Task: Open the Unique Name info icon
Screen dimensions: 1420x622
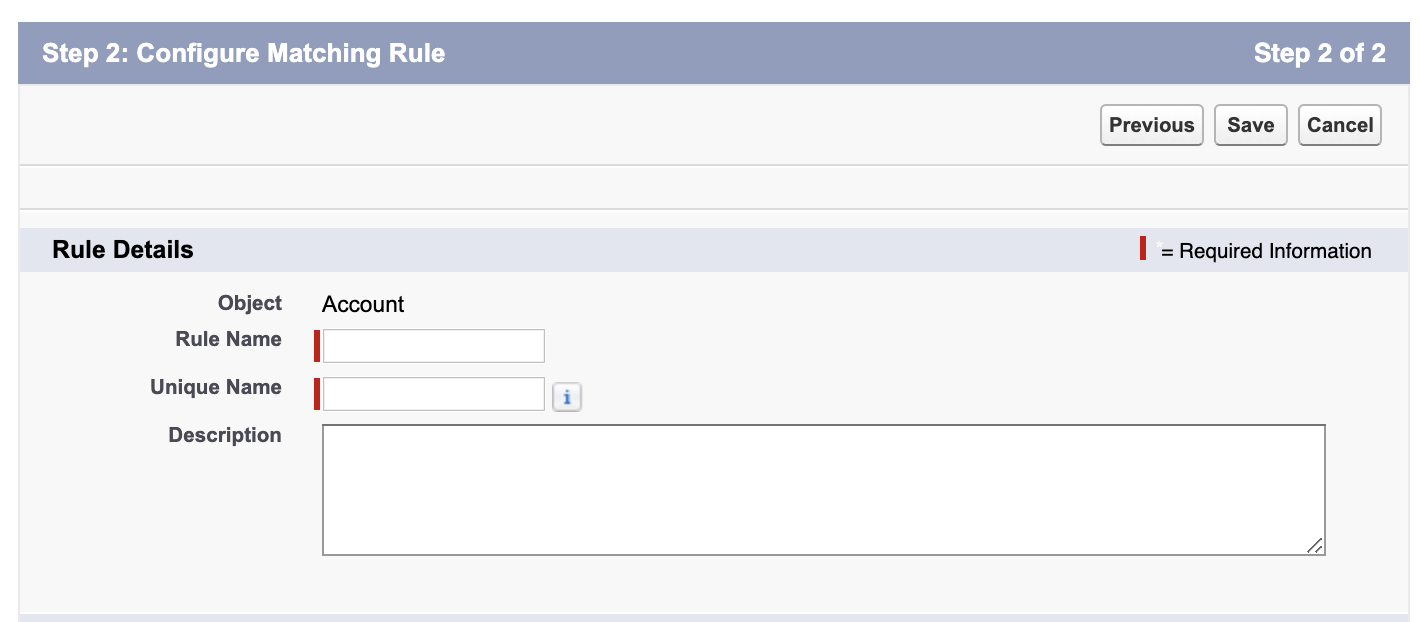Action: [567, 397]
